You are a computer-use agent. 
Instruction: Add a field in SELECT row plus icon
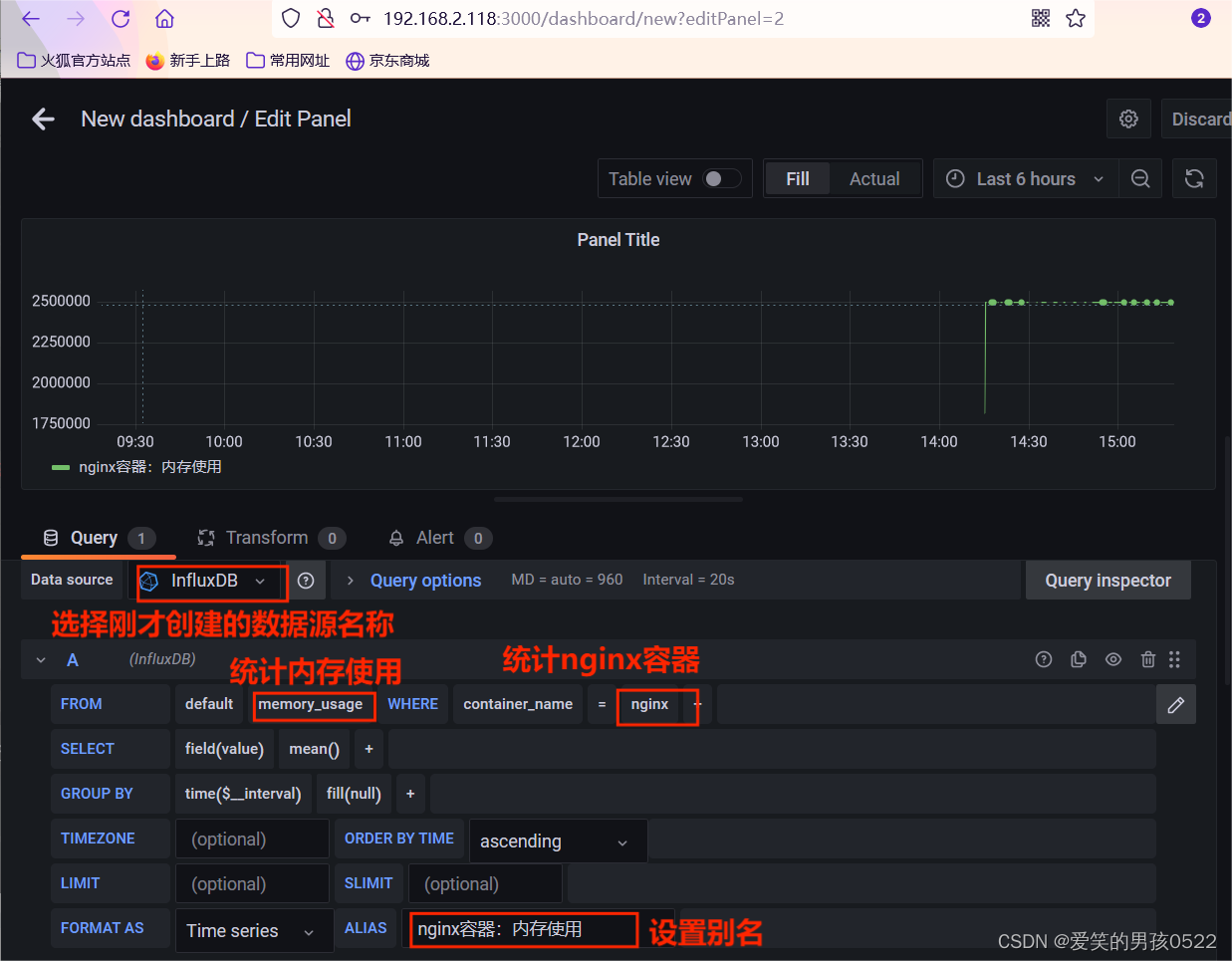(x=369, y=748)
